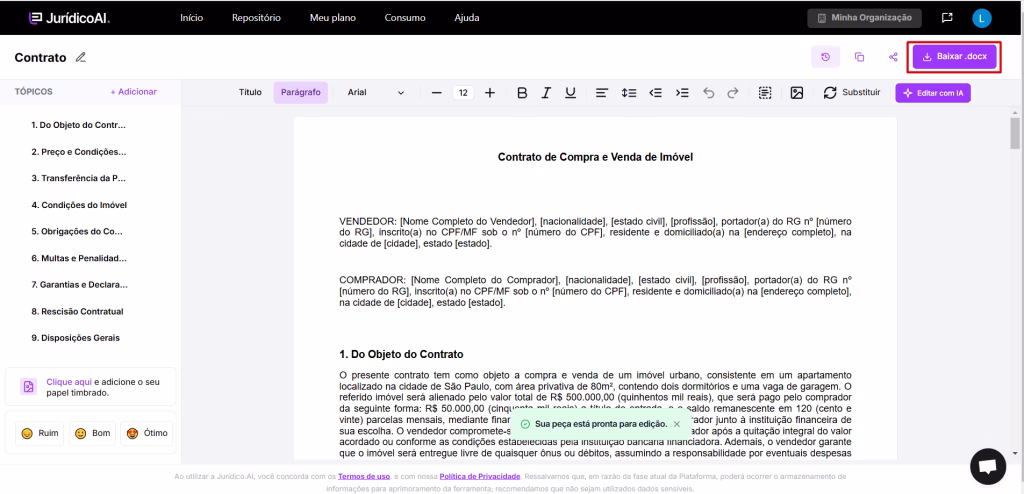The height and width of the screenshot is (494, 1024).
Task: Open the Substituir replace tool
Action: click(852, 93)
